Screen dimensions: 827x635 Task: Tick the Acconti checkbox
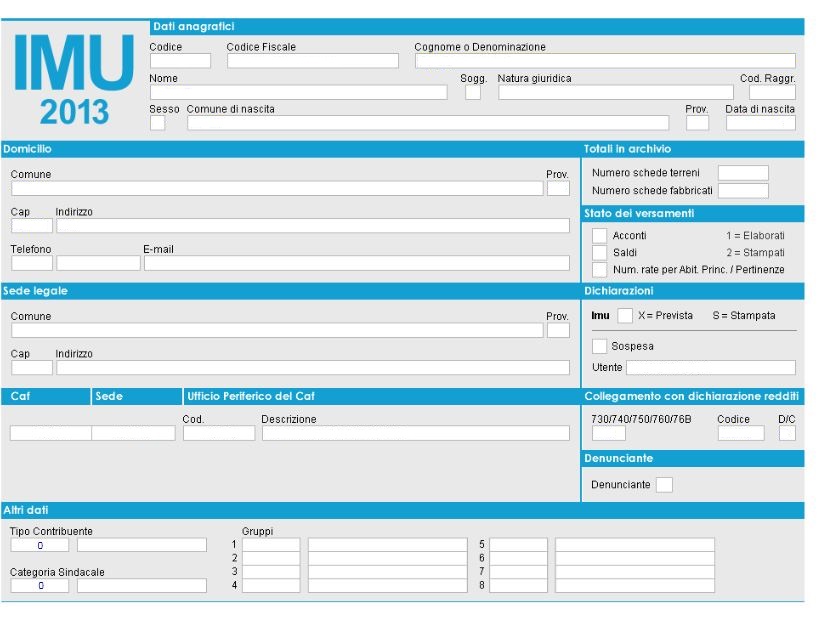click(x=599, y=236)
